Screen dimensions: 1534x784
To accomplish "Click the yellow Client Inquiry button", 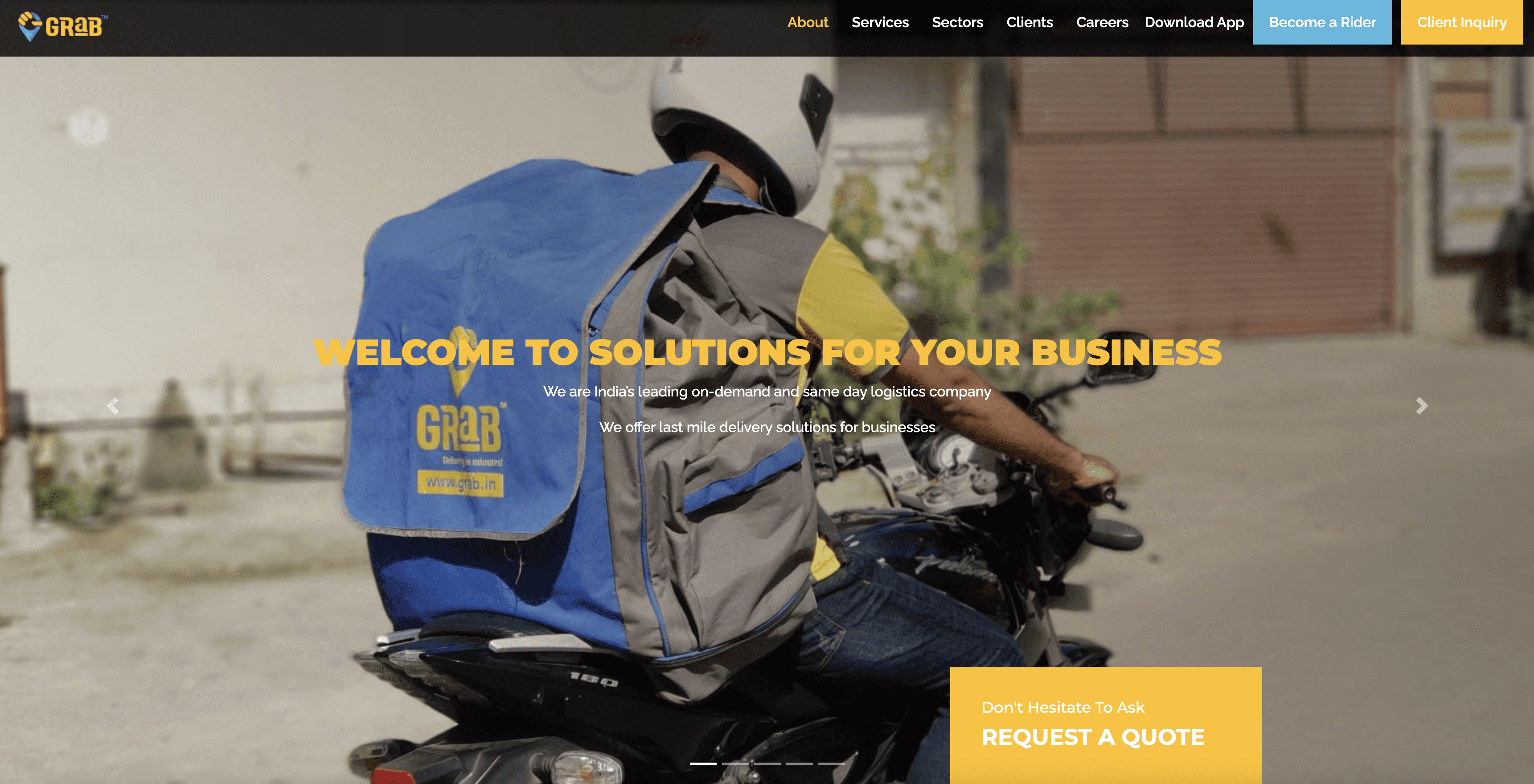I will pos(1461,22).
